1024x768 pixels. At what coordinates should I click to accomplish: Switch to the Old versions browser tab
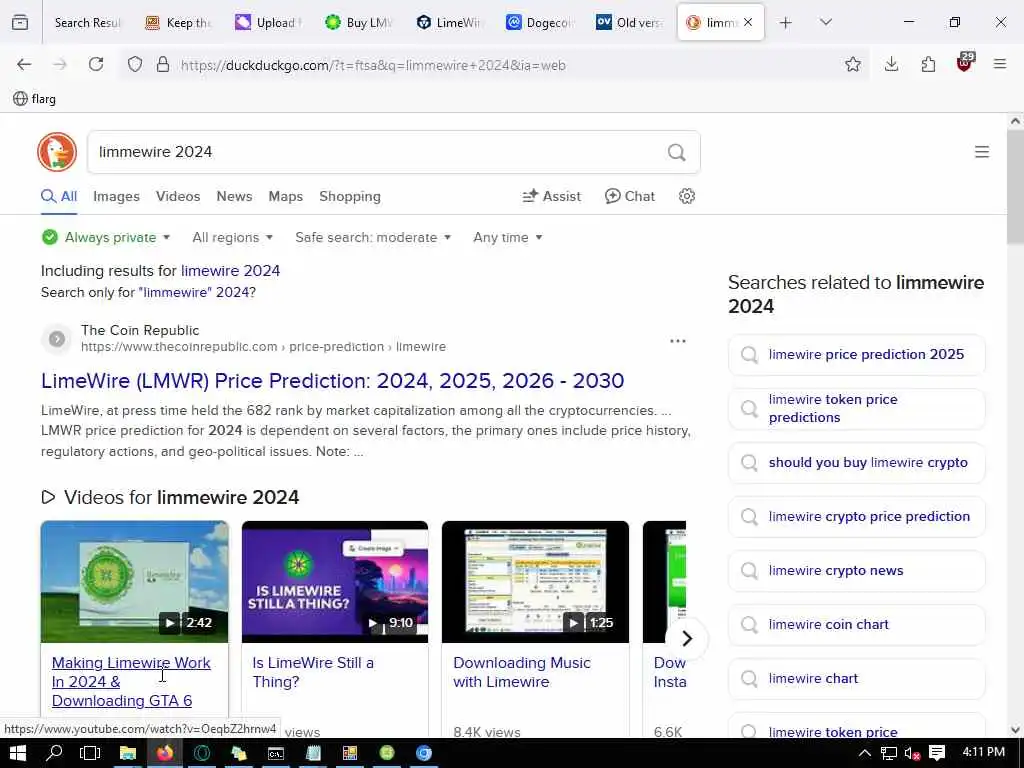(630, 22)
